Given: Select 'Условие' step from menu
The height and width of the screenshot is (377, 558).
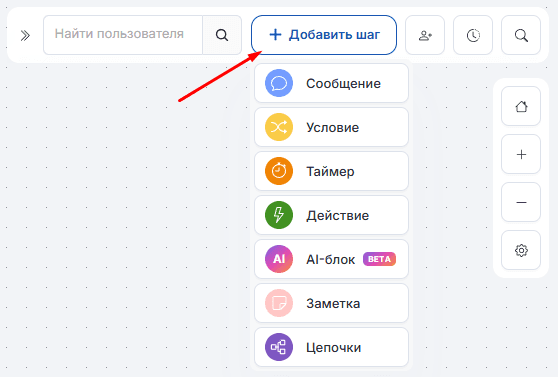Looking at the screenshot, I should pos(331,127).
